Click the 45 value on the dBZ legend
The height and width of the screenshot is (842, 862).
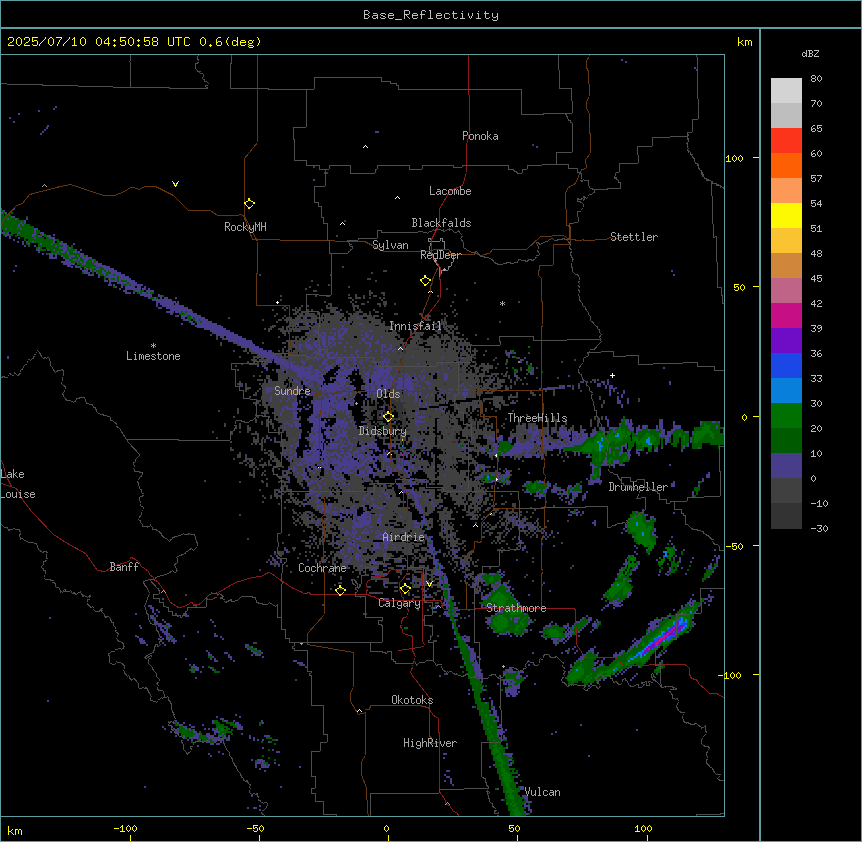pyautogui.click(x=816, y=279)
